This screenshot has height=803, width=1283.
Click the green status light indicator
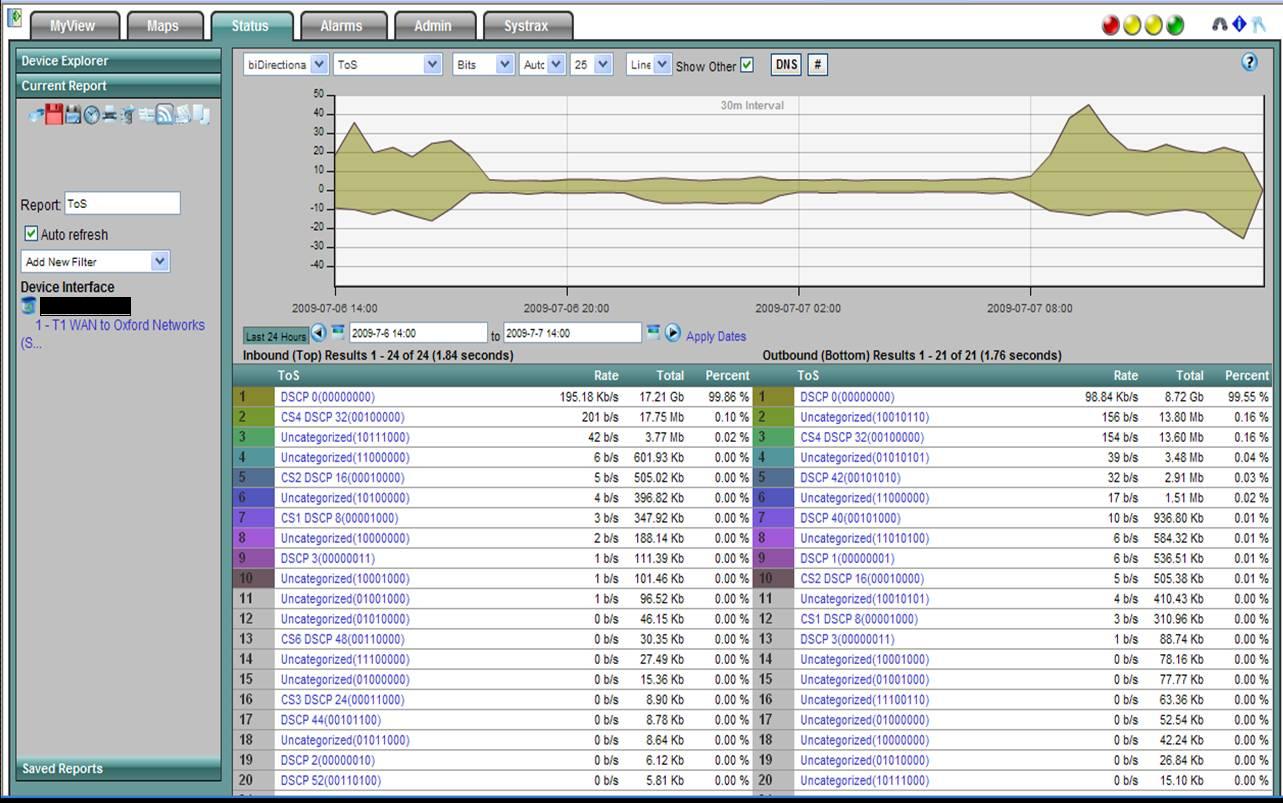(x=1175, y=25)
